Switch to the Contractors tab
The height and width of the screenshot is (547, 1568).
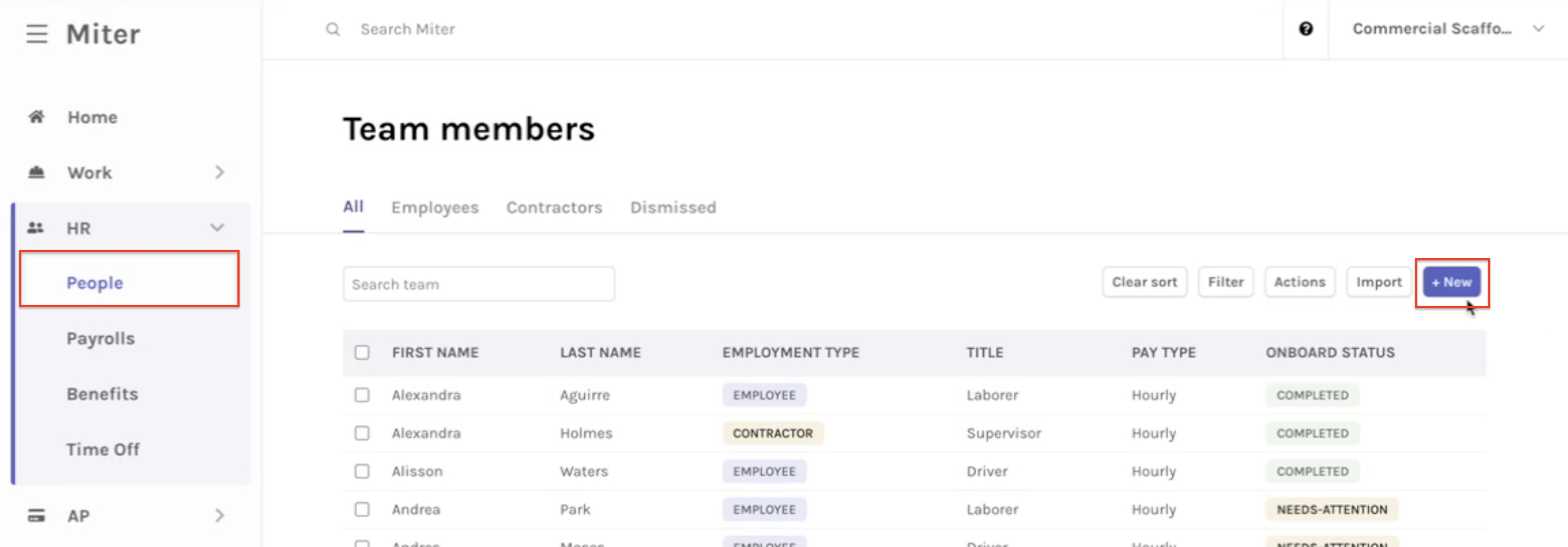point(554,208)
